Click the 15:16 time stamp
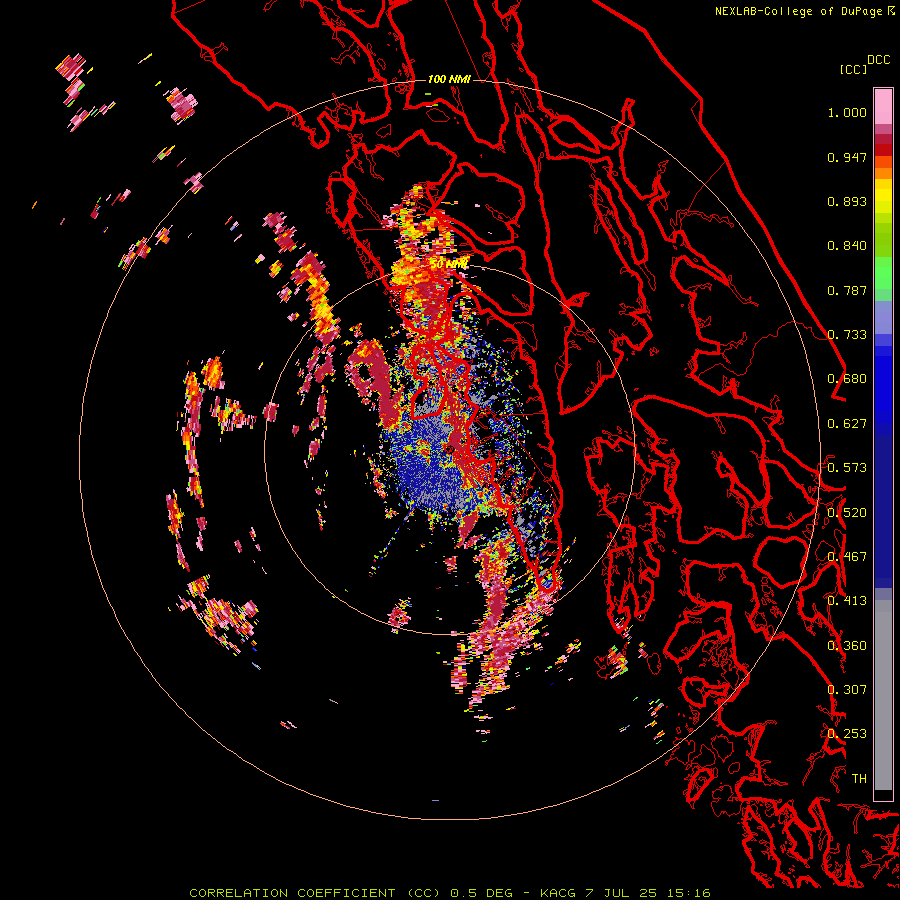Viewport: 900px width, 900px height. (x=689, y=893)
